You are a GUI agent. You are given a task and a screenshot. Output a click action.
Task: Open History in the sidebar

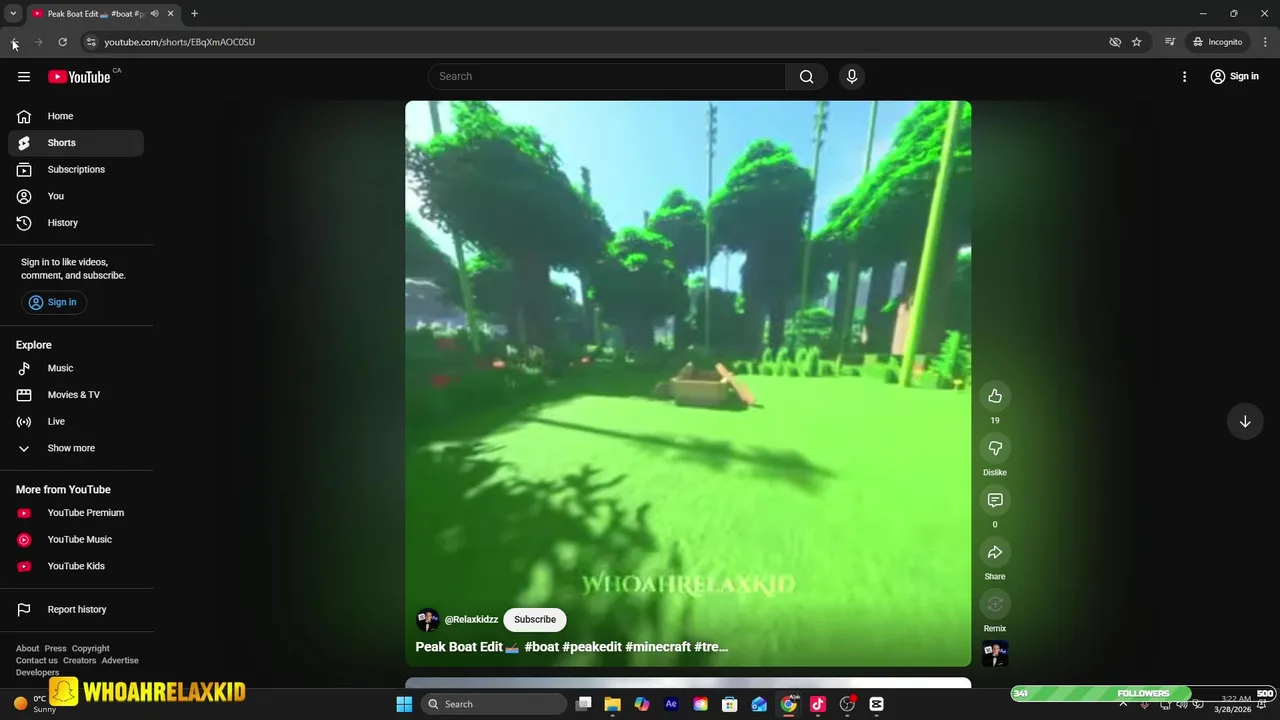pos(76,223)
